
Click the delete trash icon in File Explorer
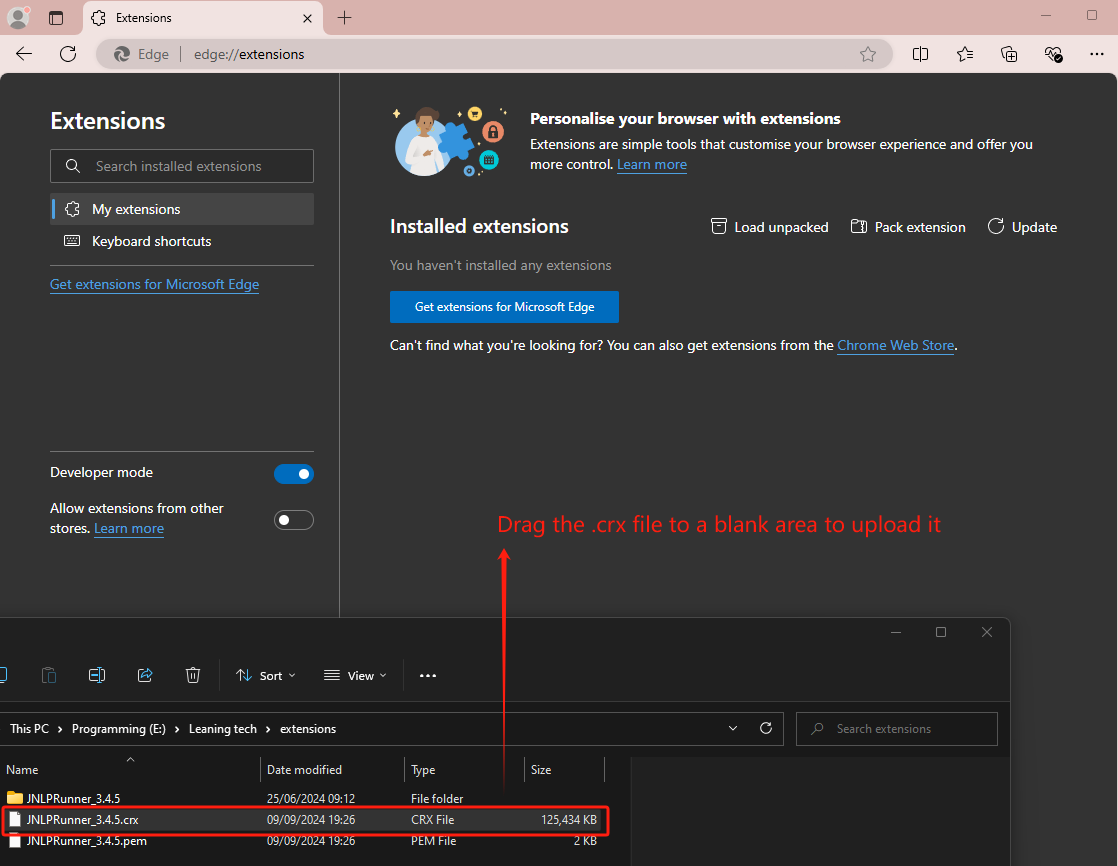(193, 675)
